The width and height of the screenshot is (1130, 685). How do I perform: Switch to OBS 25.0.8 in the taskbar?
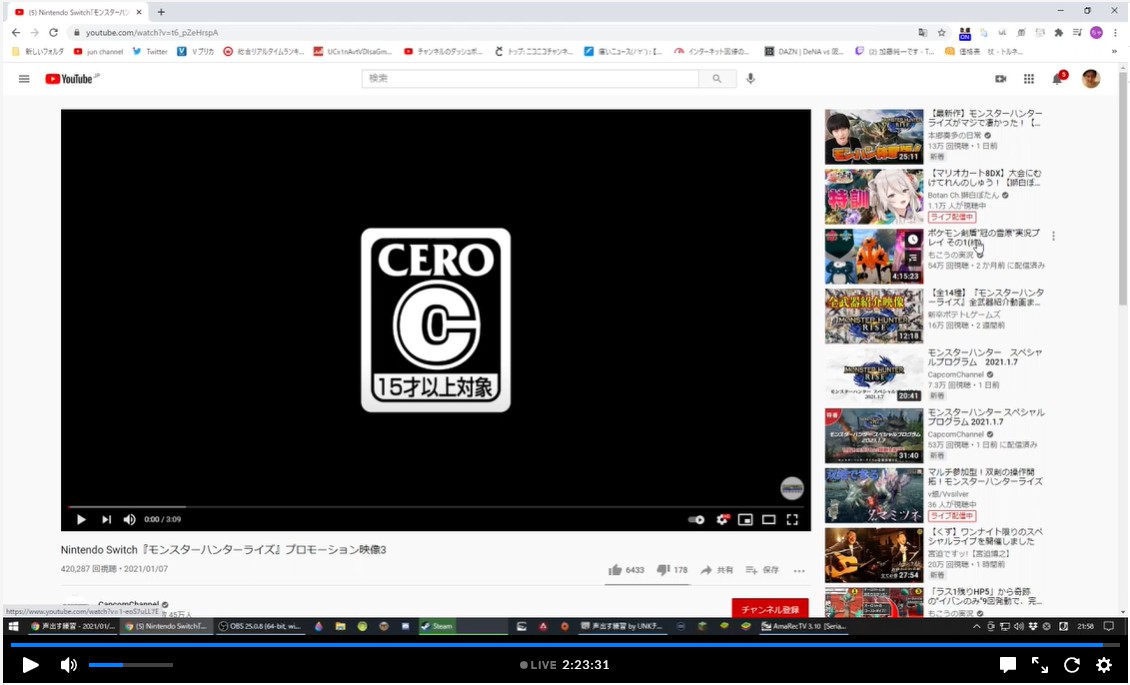[259, 626]
